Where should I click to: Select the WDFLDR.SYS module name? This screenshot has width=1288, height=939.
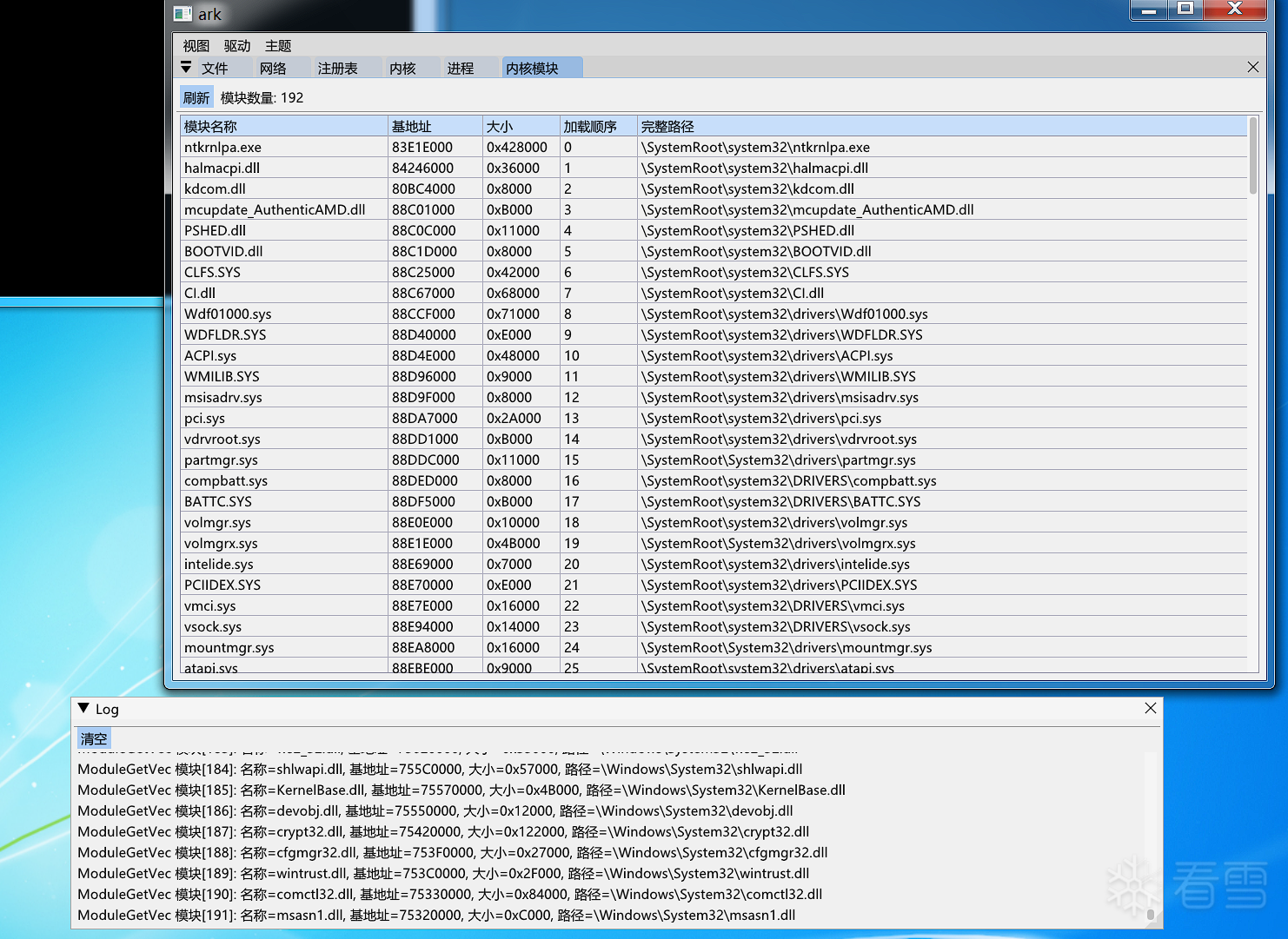pyautogui.click(x=225, y=334)
